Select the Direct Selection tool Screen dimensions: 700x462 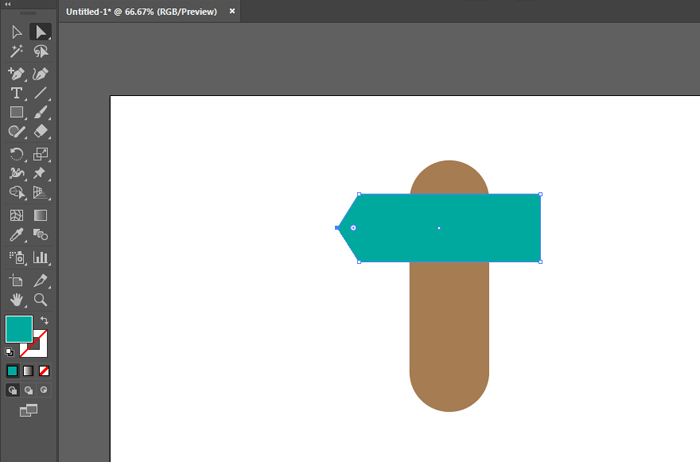pyautogui.click(x=41, y=32)
